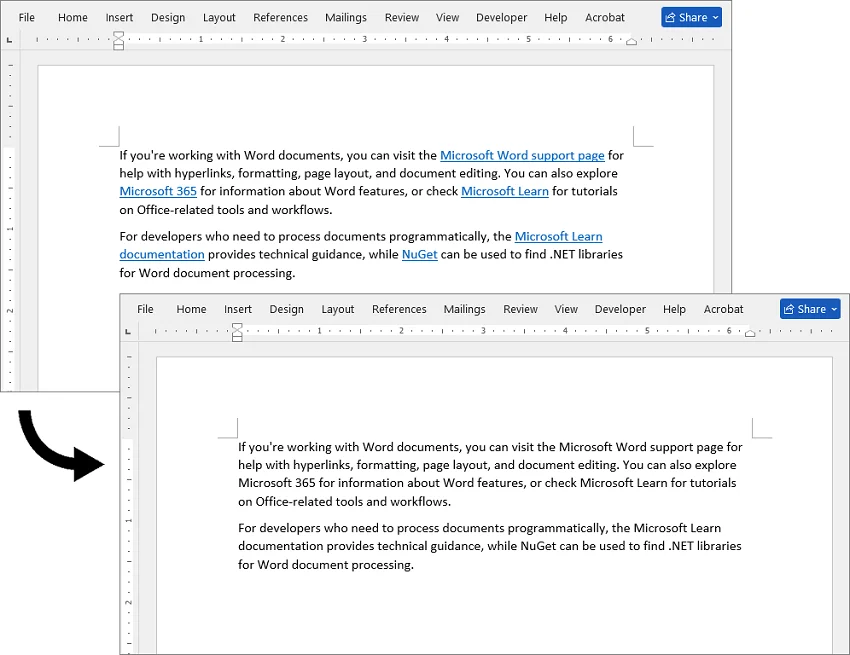Click tab selector icon left of upper ruler
Image resolution: width=850 pixels, height=655 pixels.
(9, 40)
